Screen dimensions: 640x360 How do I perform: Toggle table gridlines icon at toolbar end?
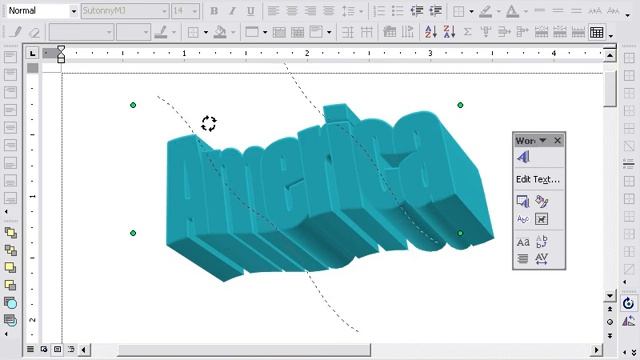coord(597,32)
